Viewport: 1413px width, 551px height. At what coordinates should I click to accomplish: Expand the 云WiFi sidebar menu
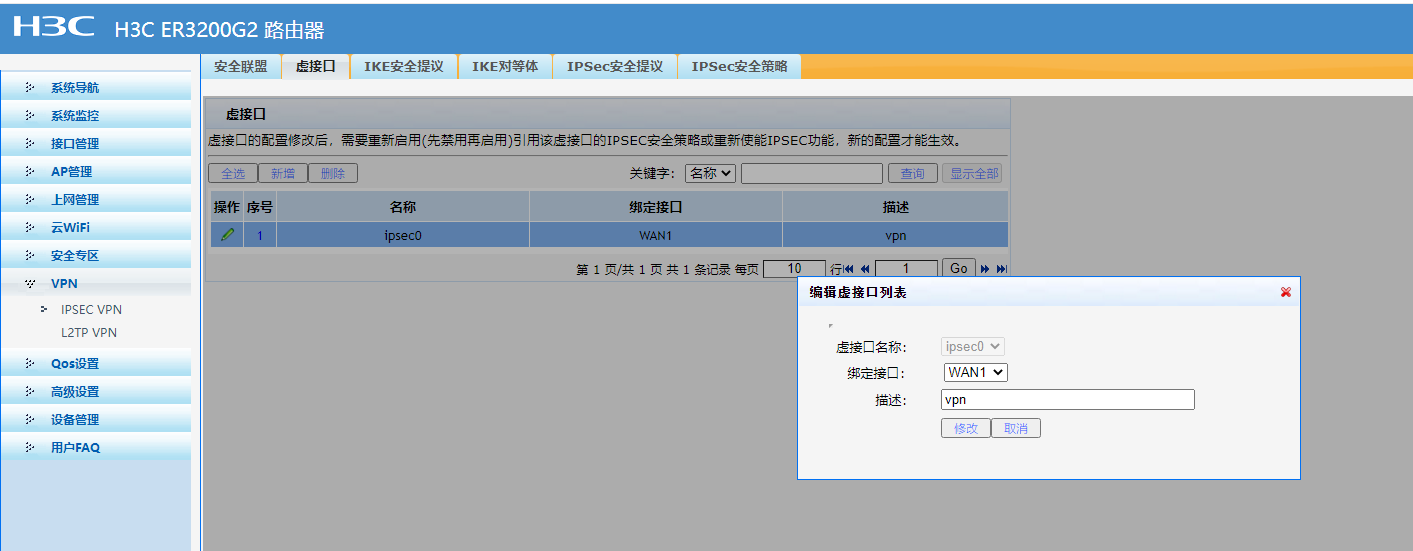click(x=96, y=228)
